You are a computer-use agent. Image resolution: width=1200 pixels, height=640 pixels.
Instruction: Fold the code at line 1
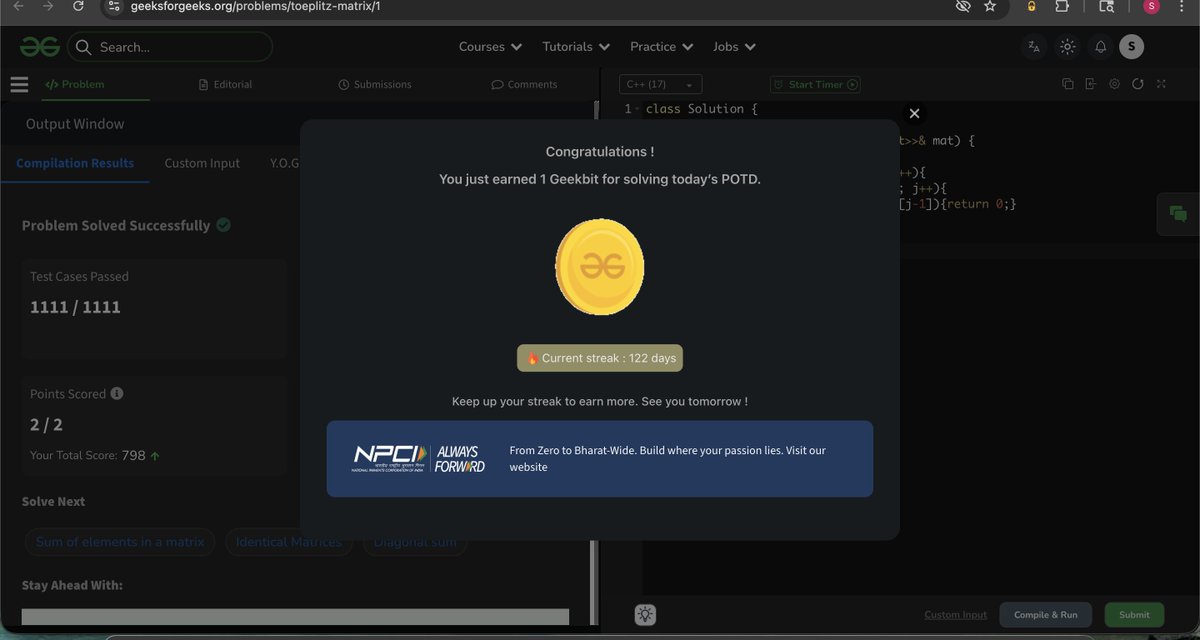(x=638, y=109)
